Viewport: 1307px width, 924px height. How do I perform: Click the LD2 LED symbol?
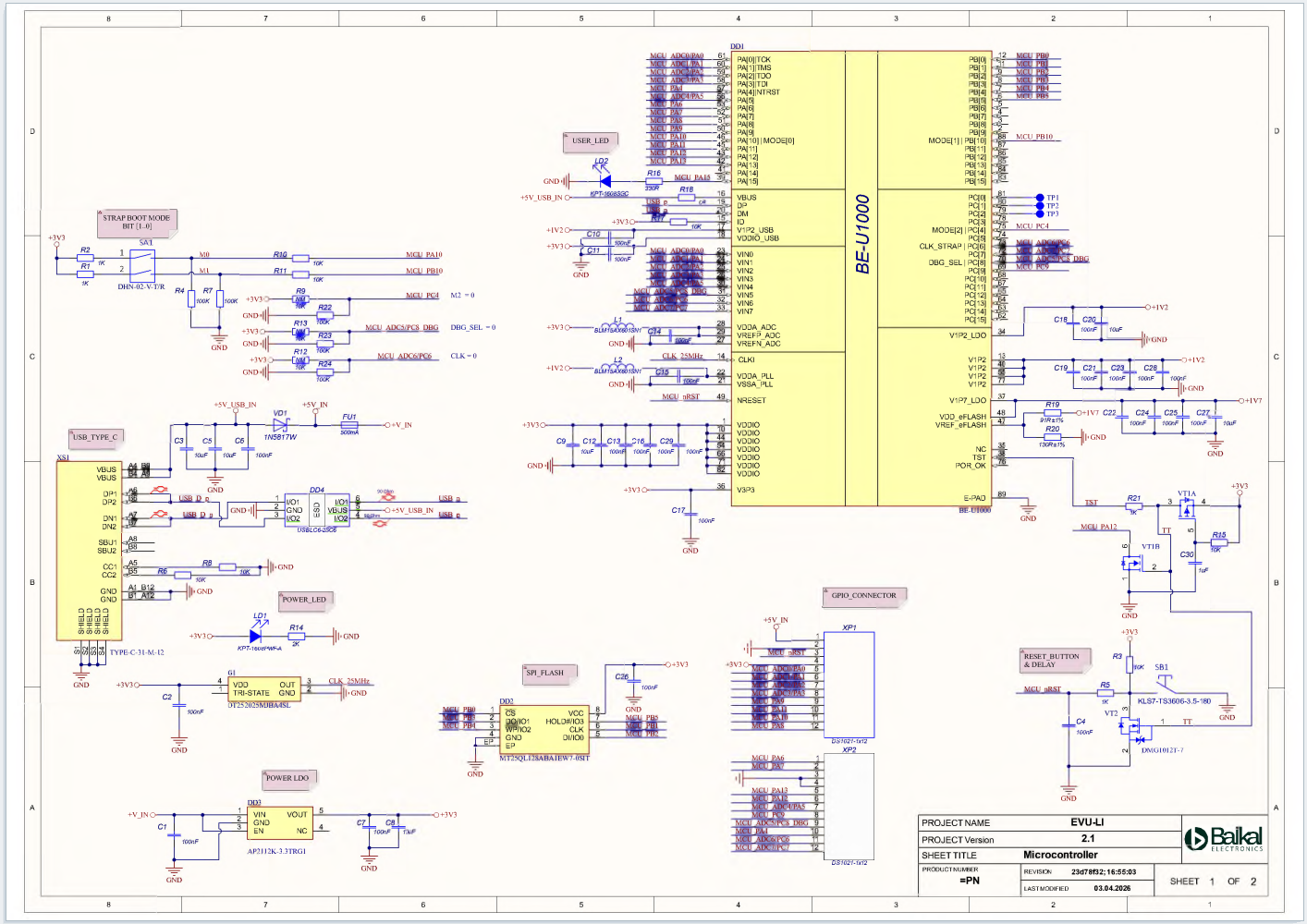tap(605, 181)
